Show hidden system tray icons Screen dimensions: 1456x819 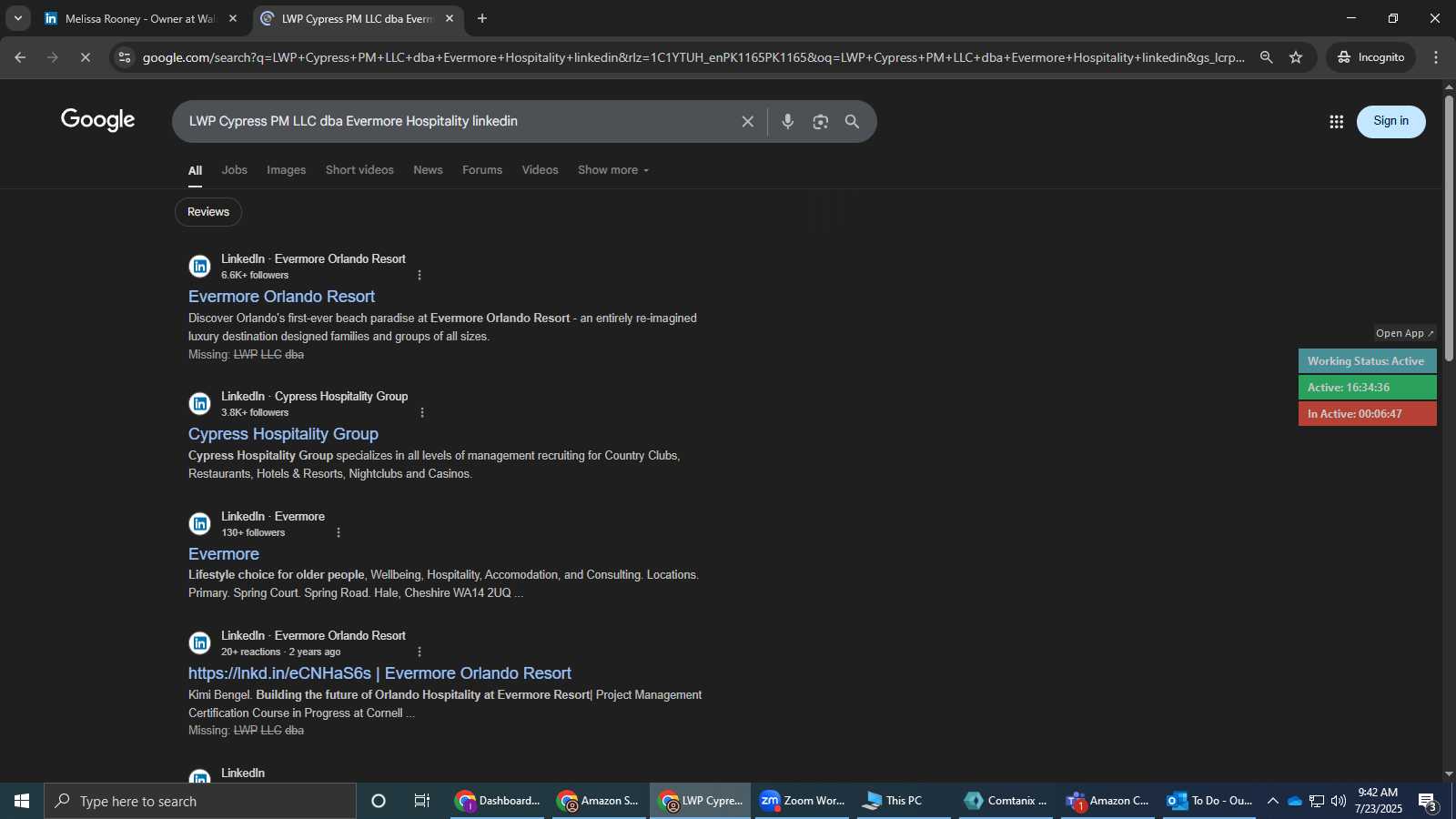(1273, 801)
